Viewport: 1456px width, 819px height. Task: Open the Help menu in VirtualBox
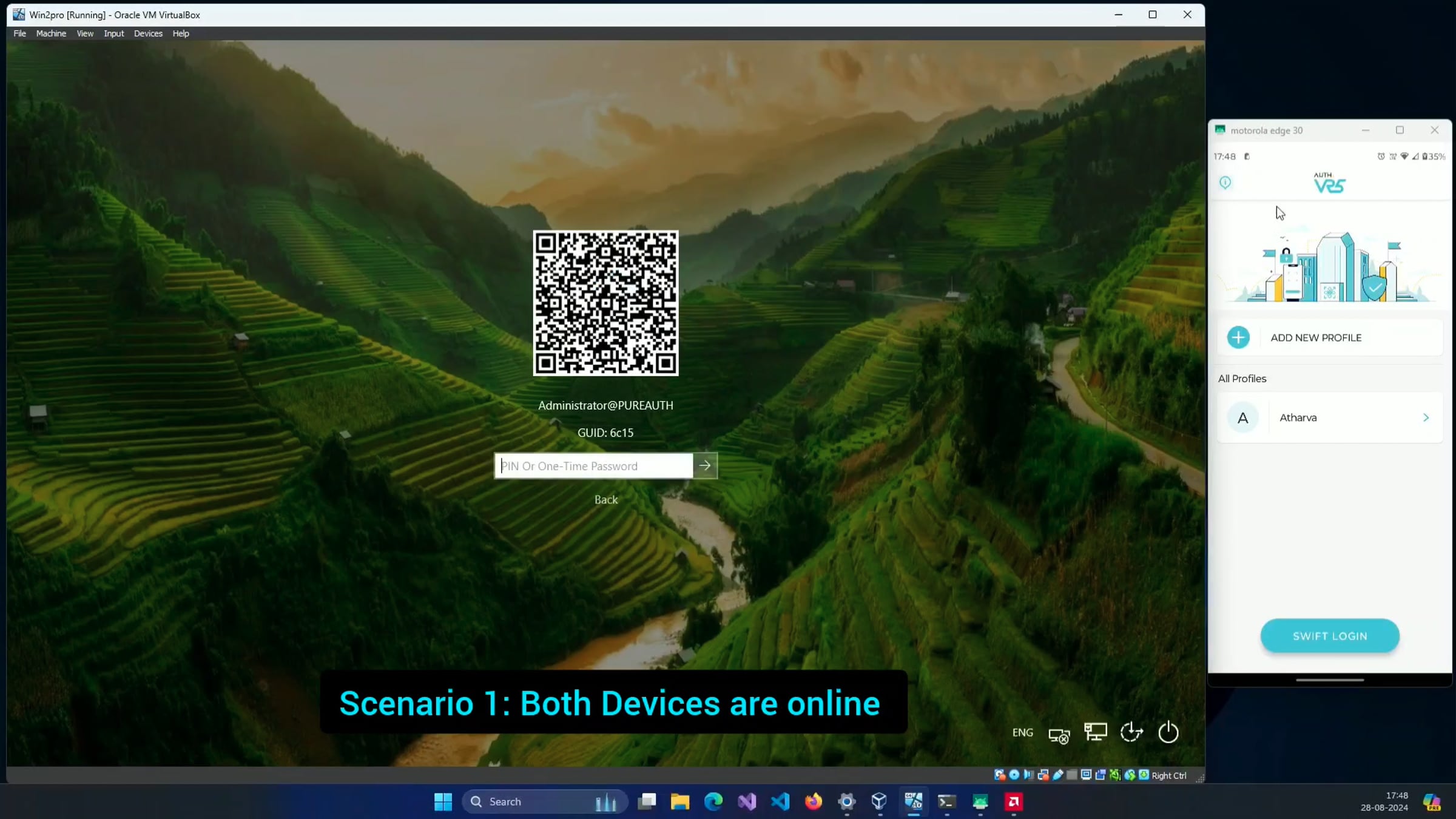coord(181,33)
